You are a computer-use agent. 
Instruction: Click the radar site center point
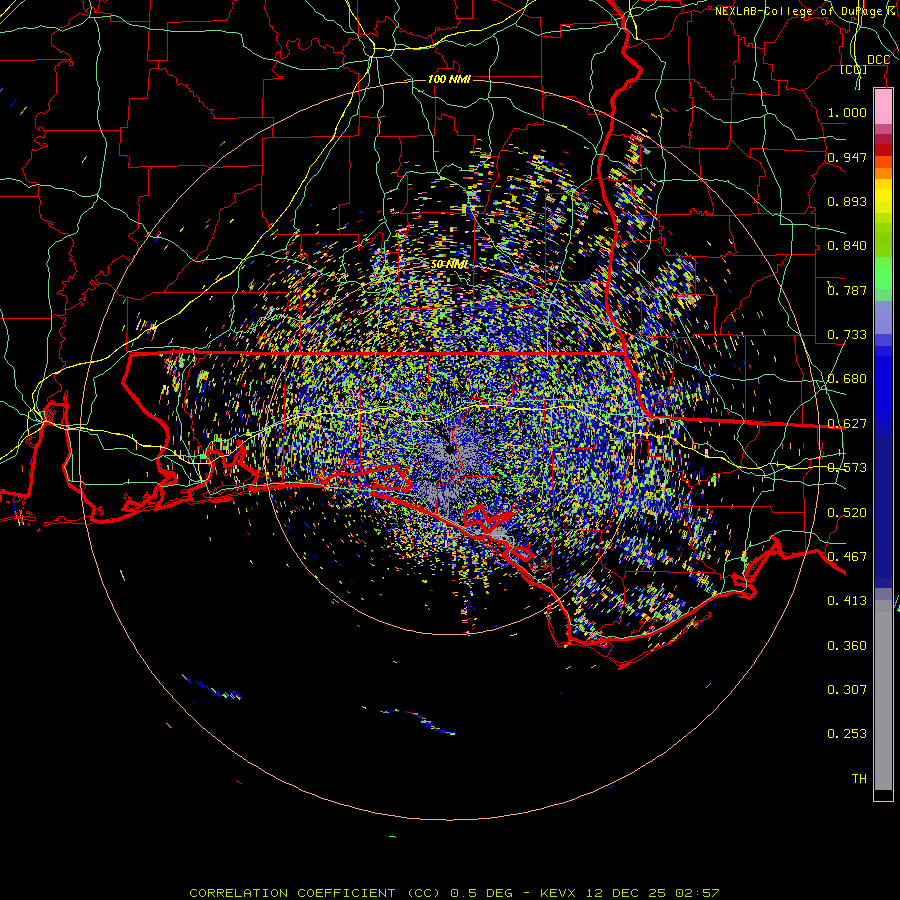point(450,450)
